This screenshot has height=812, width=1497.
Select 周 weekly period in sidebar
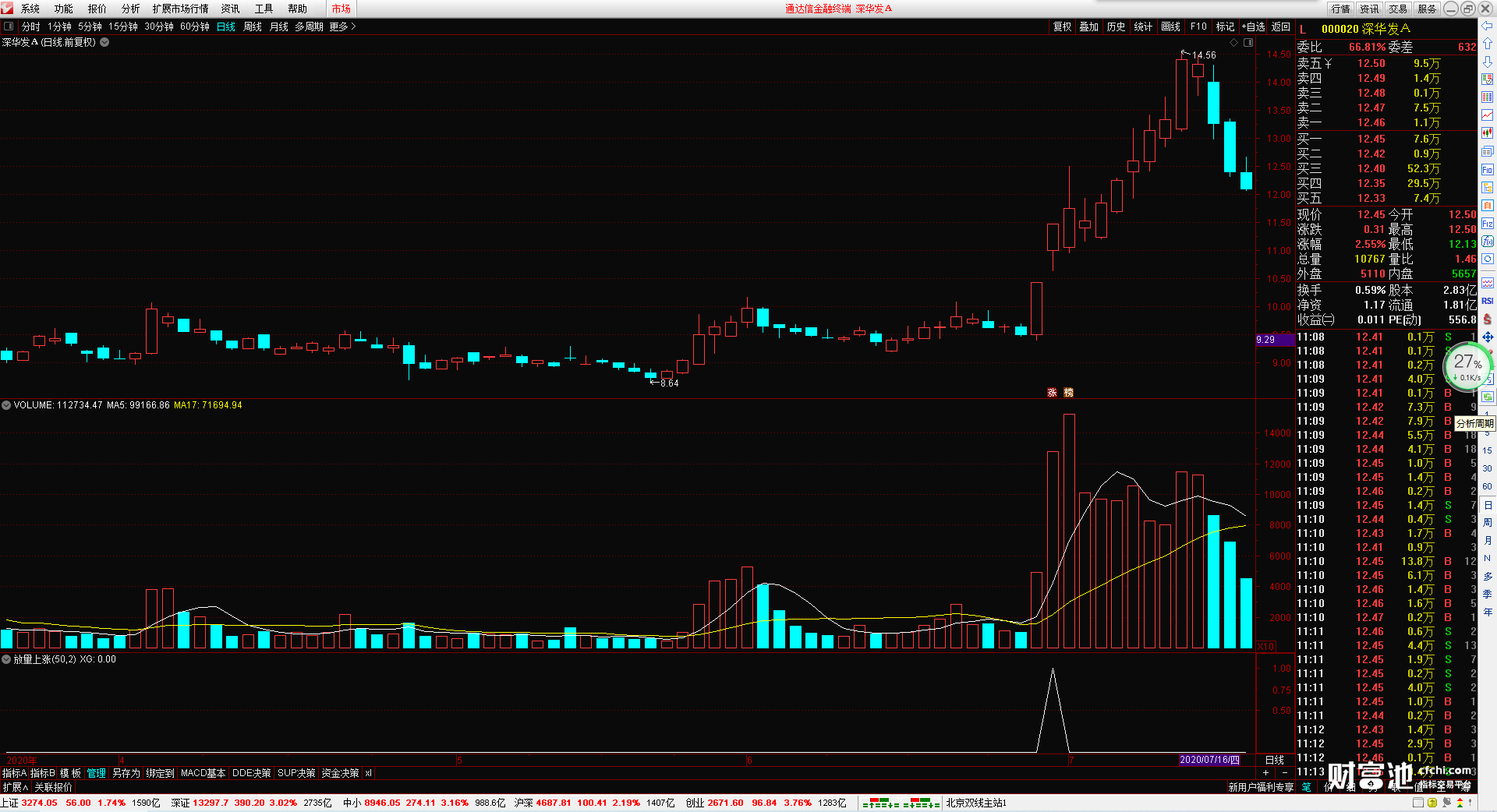click(1488, 523)
